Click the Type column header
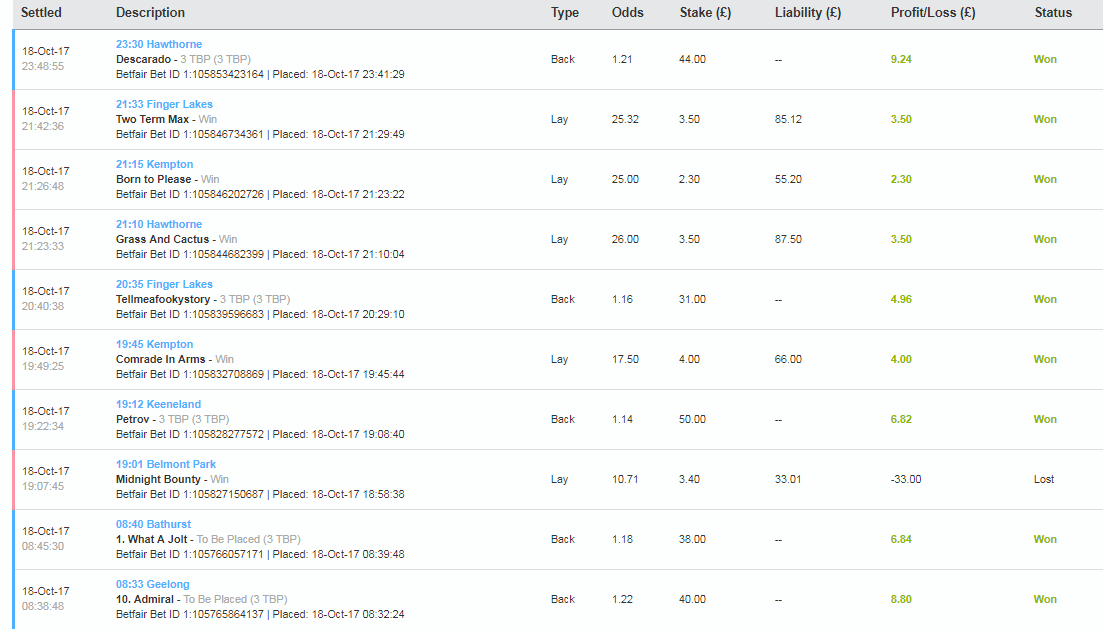The width and height of the screenshot is (1103, 634). pos(565,13)
